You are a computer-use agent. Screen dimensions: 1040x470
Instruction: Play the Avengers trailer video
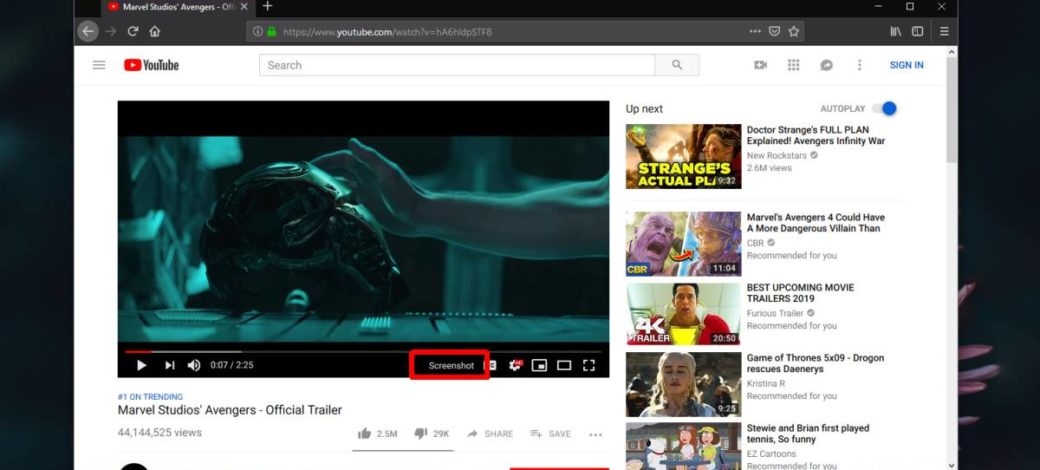click(142, 365)
